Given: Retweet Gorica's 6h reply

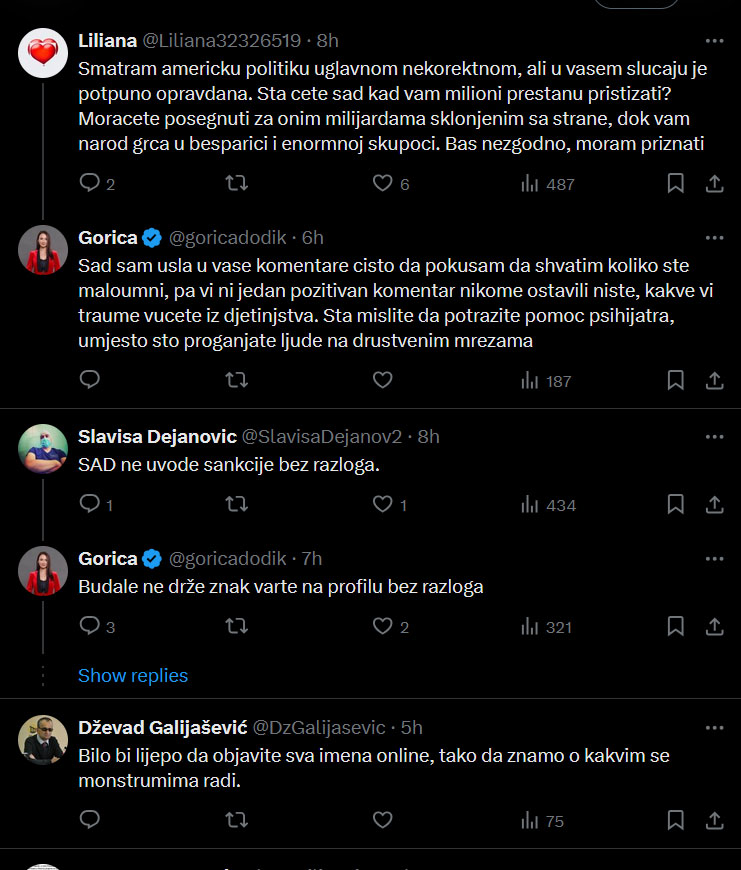Looking at the screenshot, I should click(x=236, y=380).
